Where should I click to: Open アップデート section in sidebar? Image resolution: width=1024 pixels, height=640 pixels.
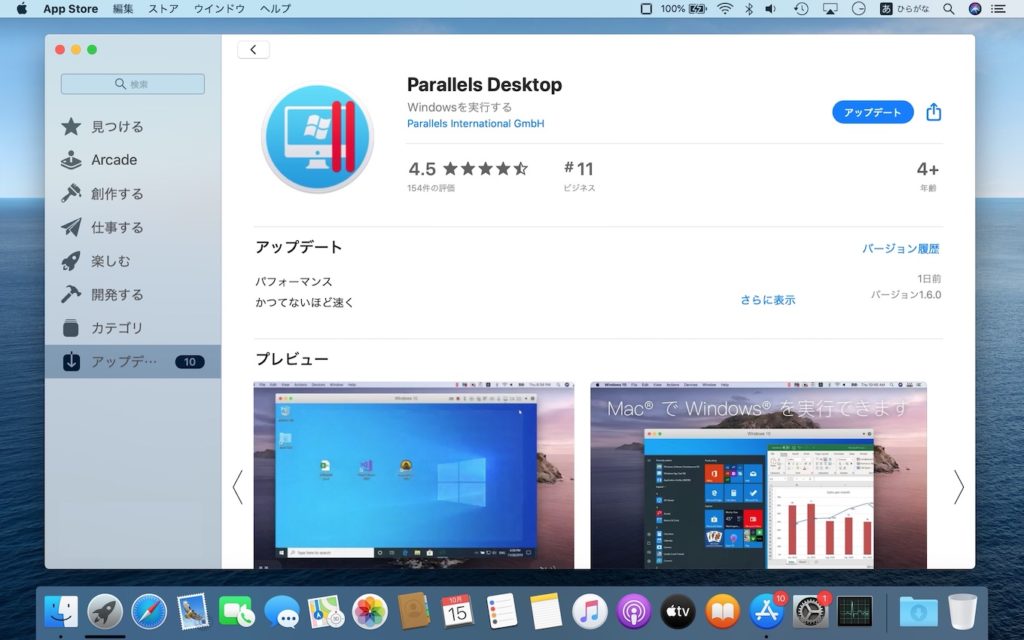click(x=133, y=362)
